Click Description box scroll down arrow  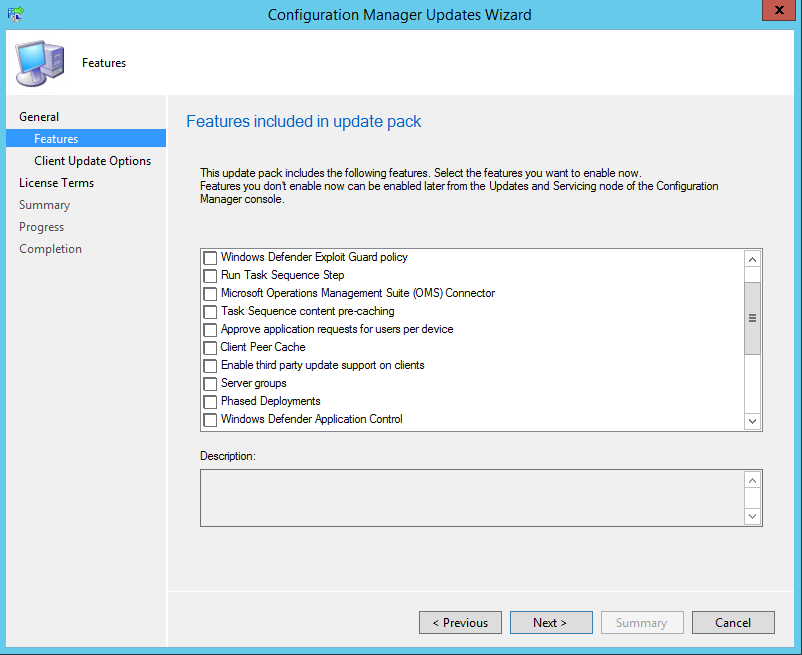coord(752,516)
